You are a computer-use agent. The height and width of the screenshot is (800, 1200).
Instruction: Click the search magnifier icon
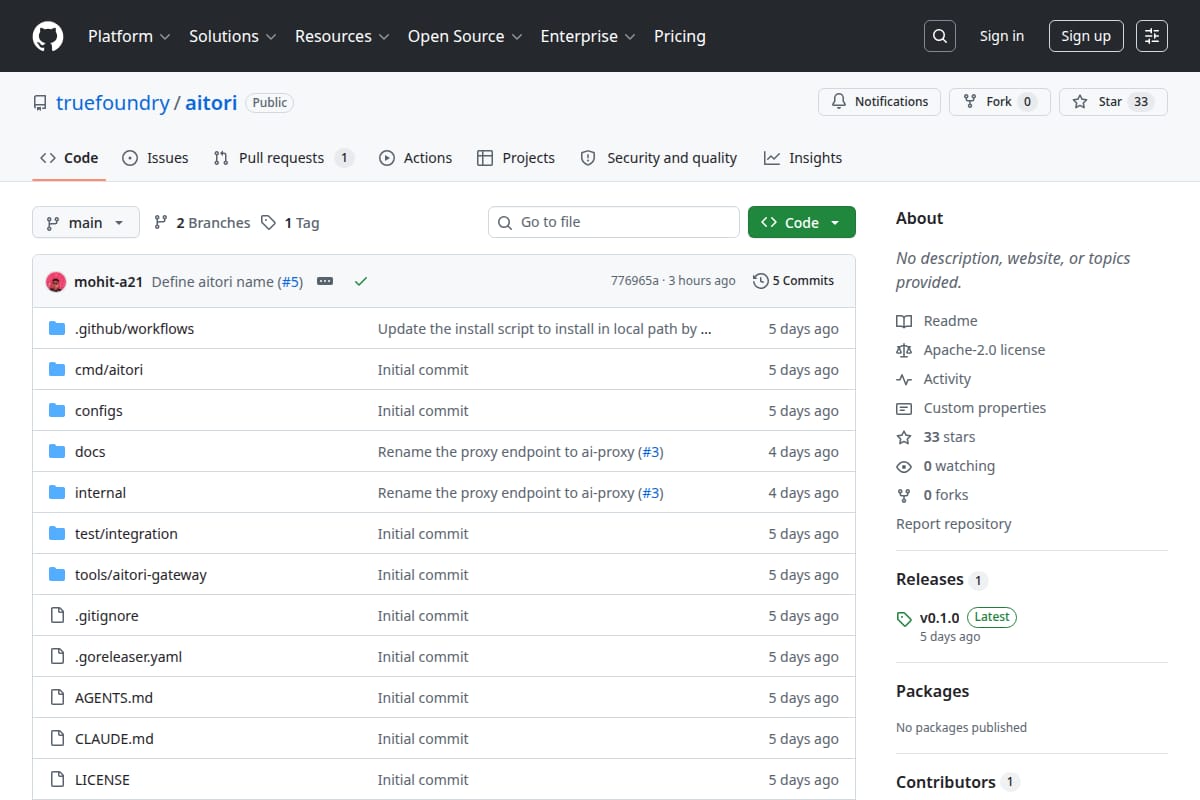pyautogui.click(x=939, y=36)
